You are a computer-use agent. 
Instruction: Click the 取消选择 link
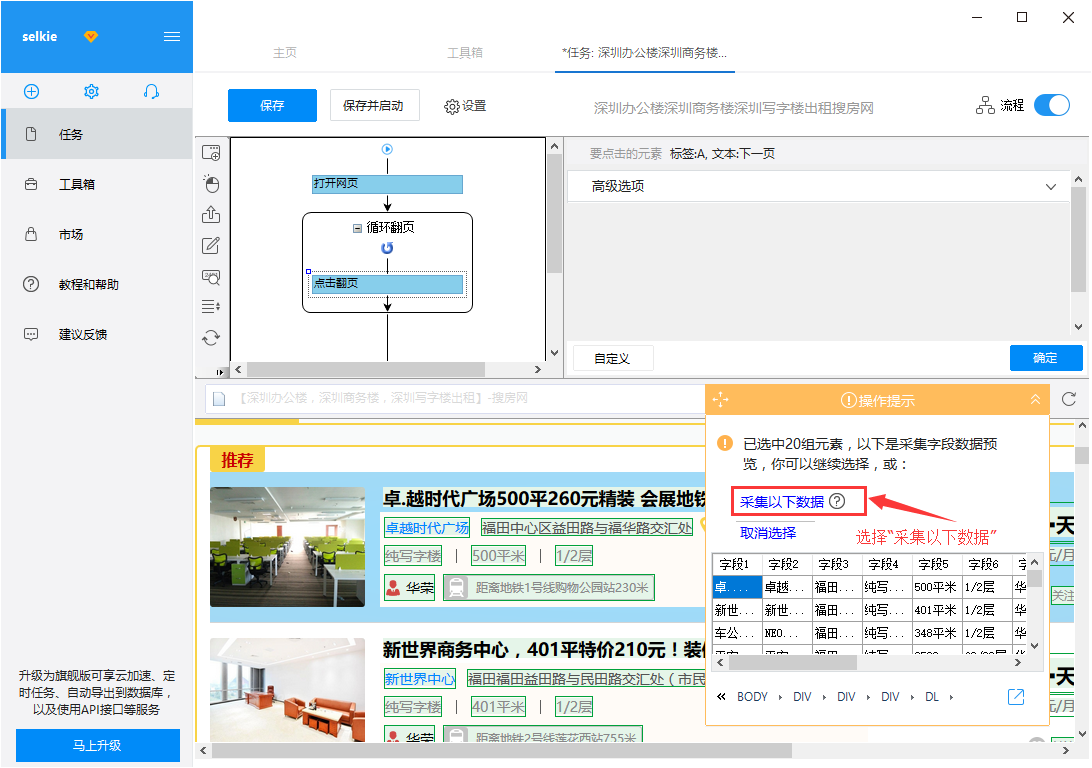pyautogui.click(x=767, y=533)
